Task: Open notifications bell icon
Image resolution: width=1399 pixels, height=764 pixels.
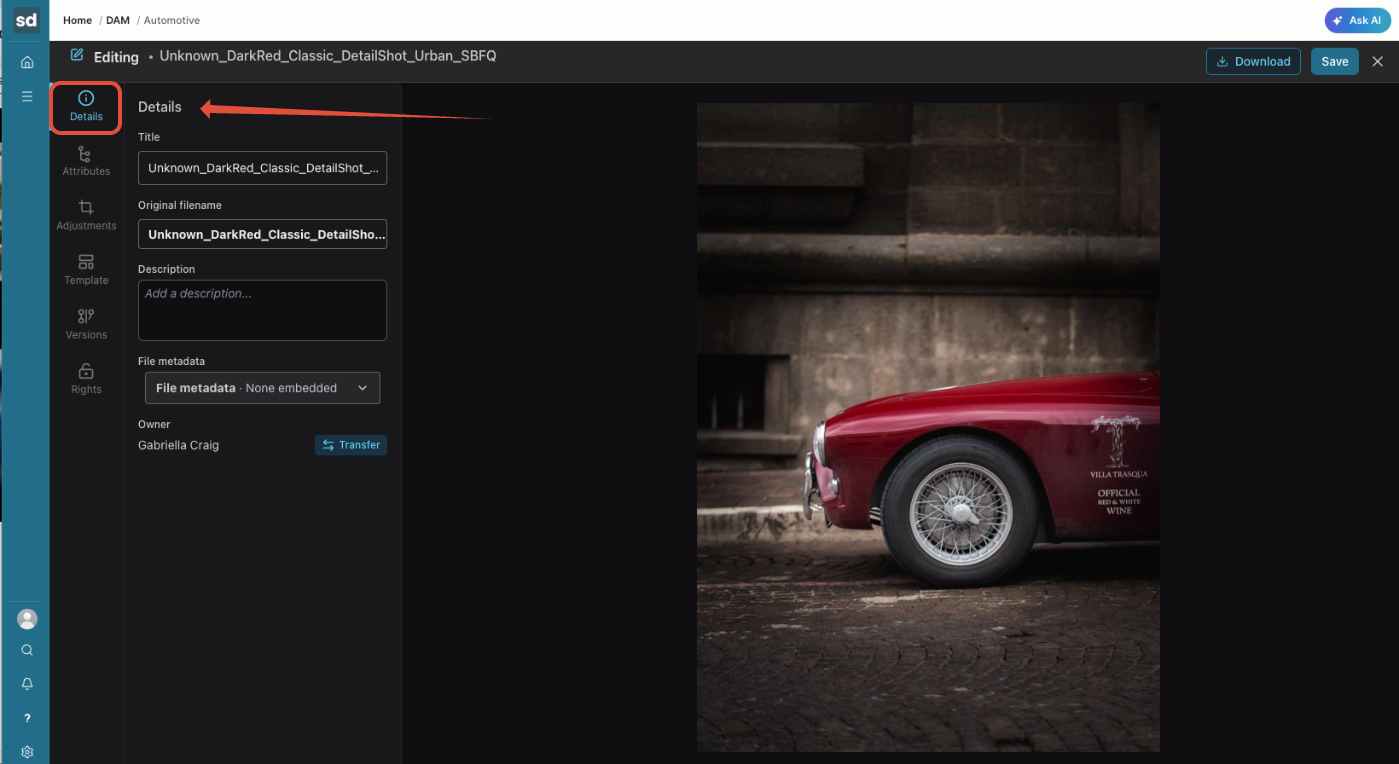Action: [27, 684]
